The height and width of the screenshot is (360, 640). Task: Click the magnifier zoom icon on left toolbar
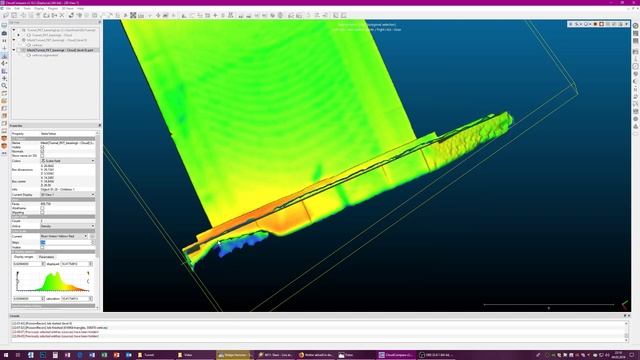4,86
